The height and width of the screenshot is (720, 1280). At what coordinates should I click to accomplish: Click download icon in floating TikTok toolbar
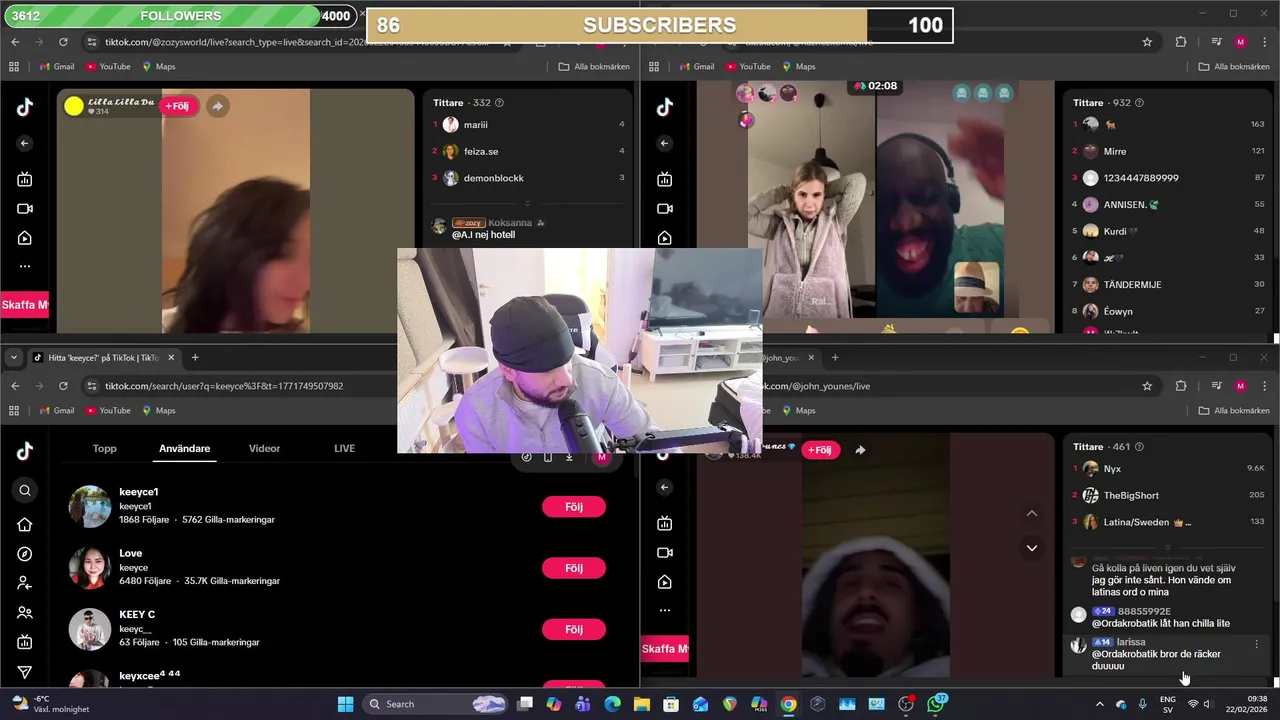[569, 457]
